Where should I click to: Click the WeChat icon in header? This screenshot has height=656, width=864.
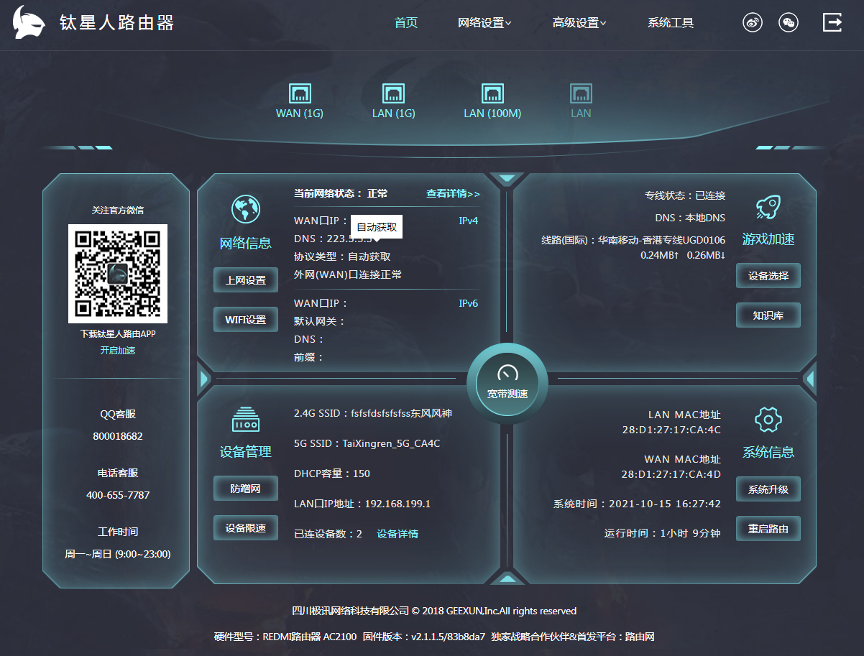(788, 23)
